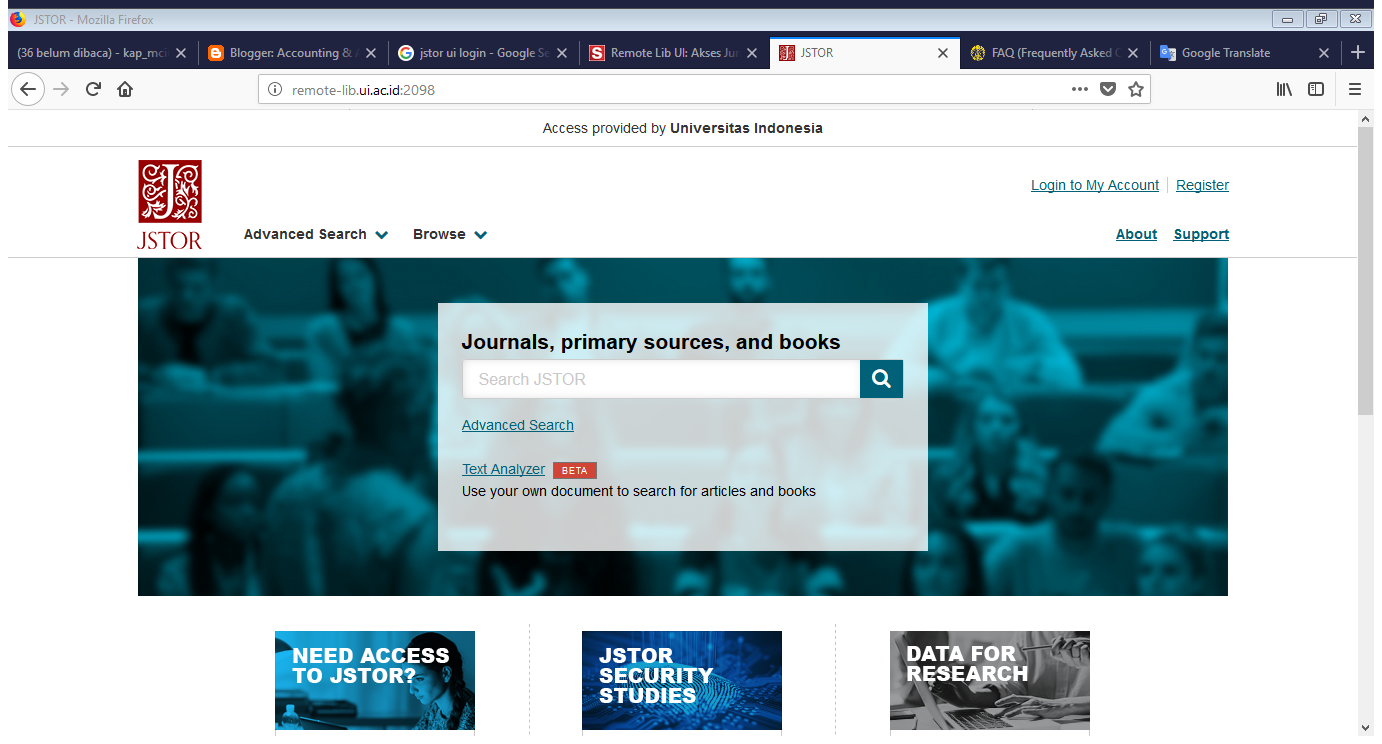Click the JSTOR search magnifier button
This screenshot has height=744, width=1382.
pyautogui.click(x=881, y=379)
